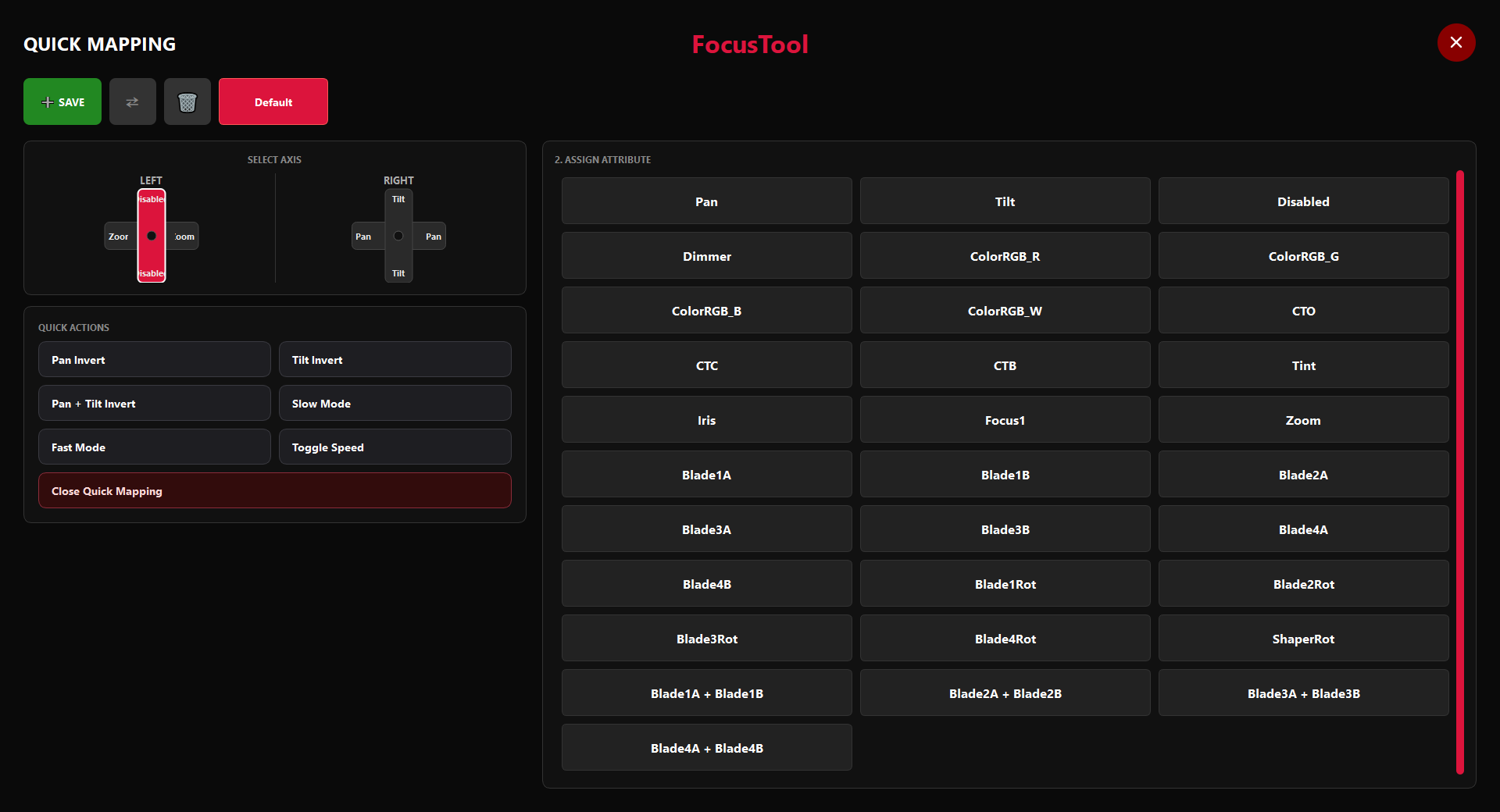This screenshot has height=812, width=1500.
Task: Choose the ColorRGB_B attribute
Action: click(x=707, y=310)
